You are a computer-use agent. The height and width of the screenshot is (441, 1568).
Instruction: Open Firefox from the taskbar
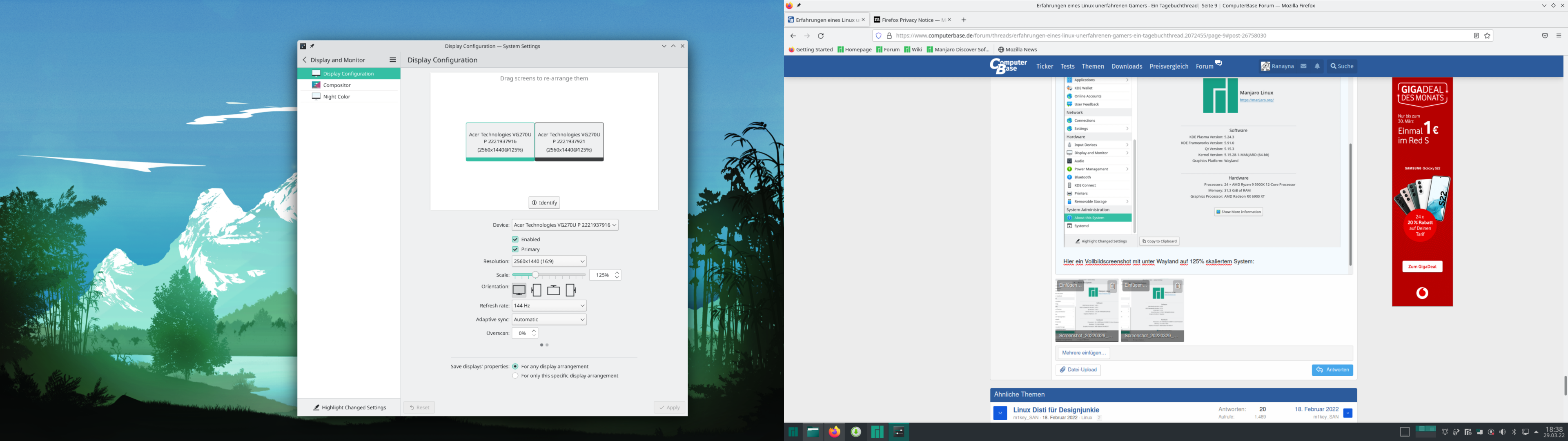(x=835, y=432)
